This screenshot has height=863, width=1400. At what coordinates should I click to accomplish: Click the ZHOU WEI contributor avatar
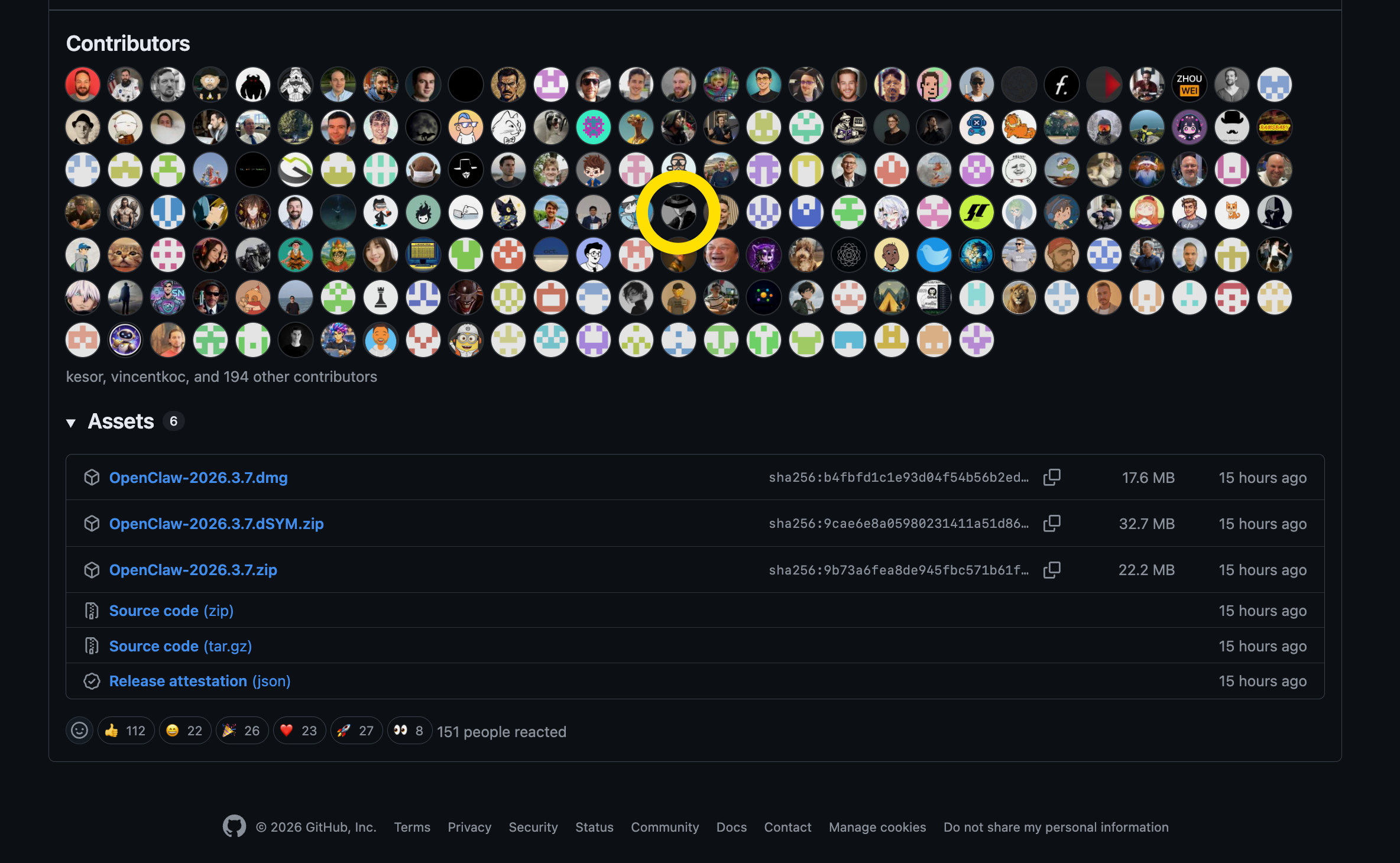[x=1189, y=85]
